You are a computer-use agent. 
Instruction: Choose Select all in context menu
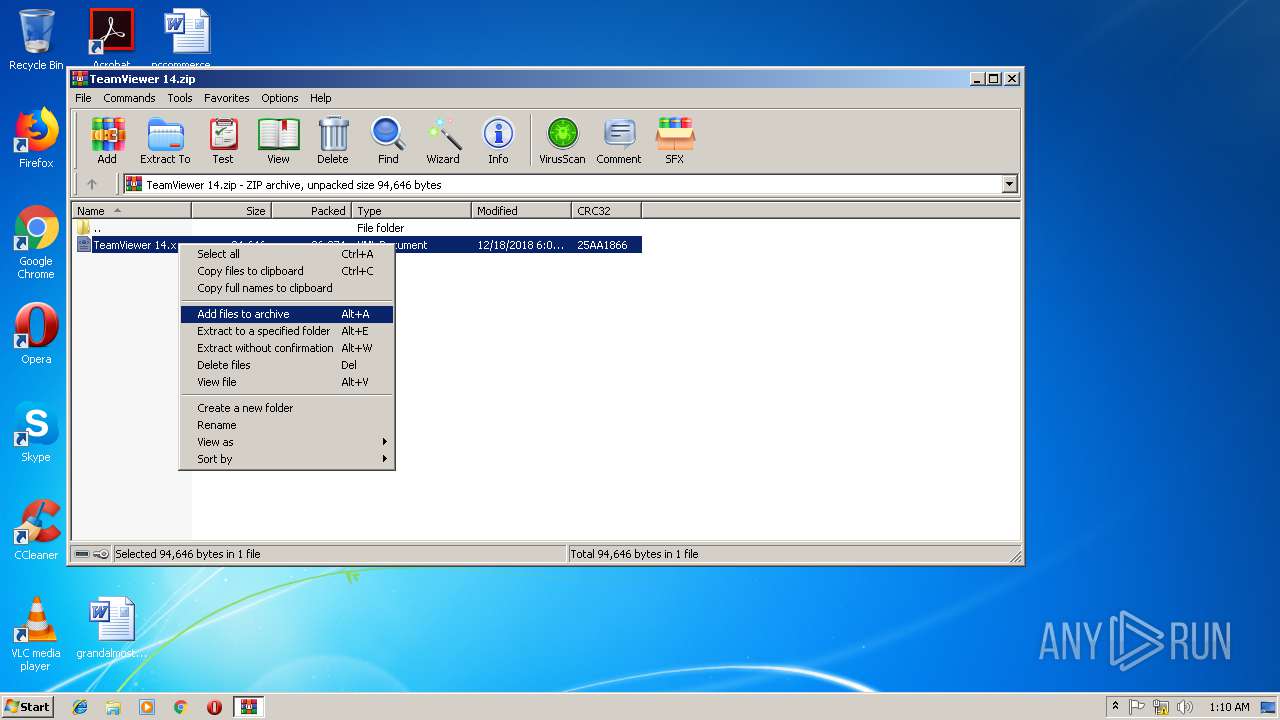[287, 254]
